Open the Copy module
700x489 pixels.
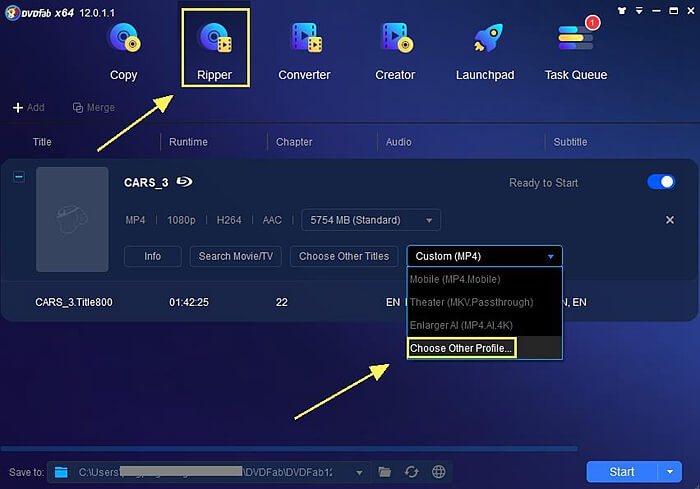pyautogui.click(x=124, y=50)
